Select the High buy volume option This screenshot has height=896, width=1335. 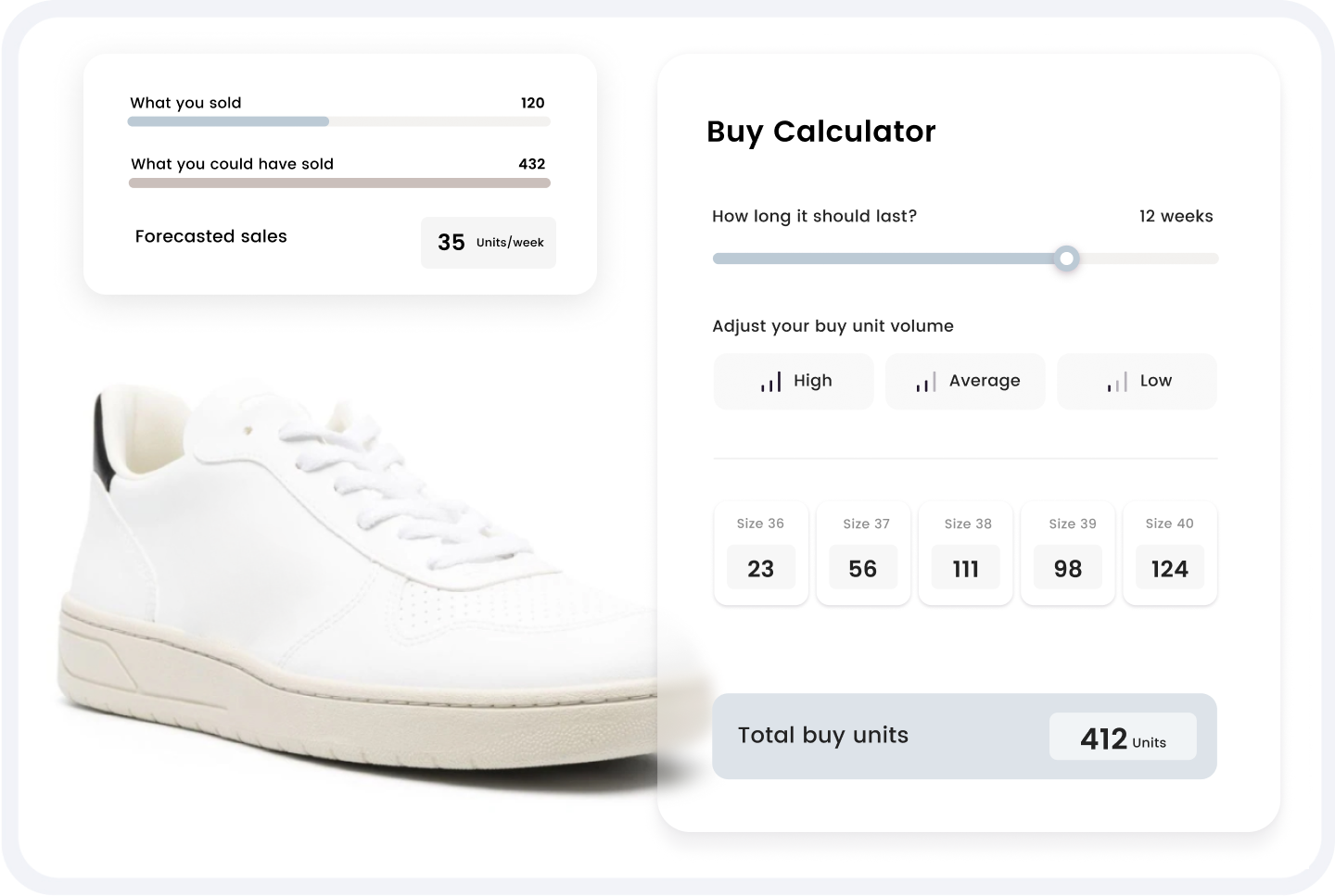coord(794,381)
